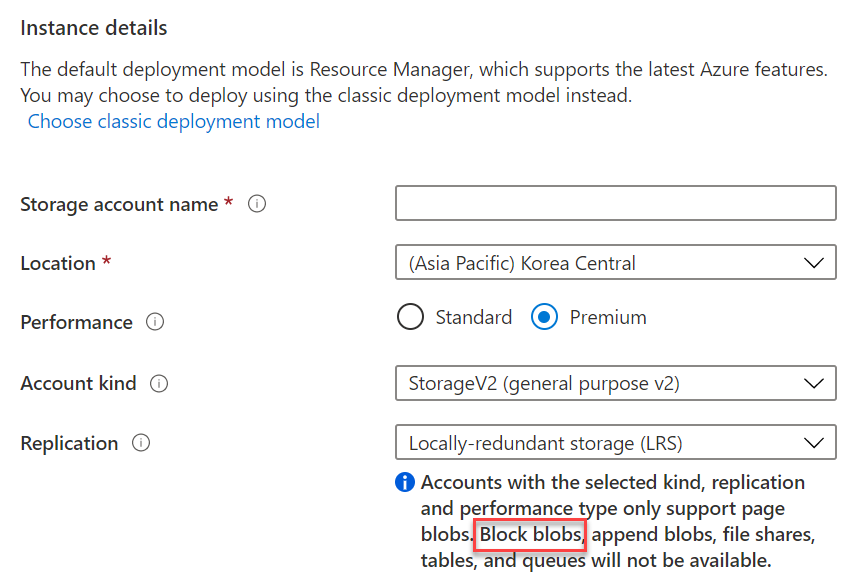Screen dimensions: 846x580
Task: Click the chevron in StorageV2 account kind field
Action: (x=814, y=384)
